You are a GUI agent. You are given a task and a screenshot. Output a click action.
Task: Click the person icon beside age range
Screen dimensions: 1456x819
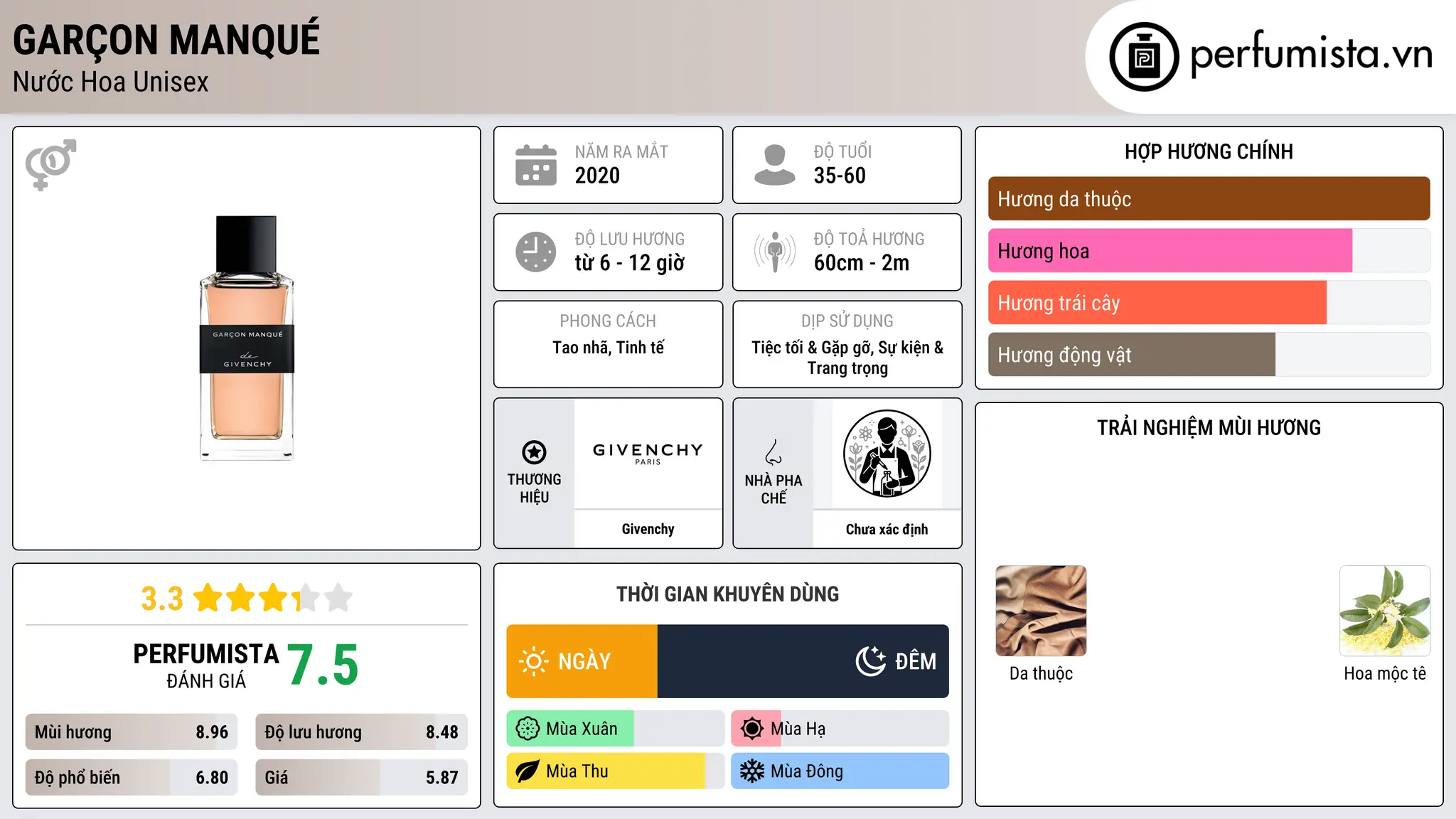point(774,165)
